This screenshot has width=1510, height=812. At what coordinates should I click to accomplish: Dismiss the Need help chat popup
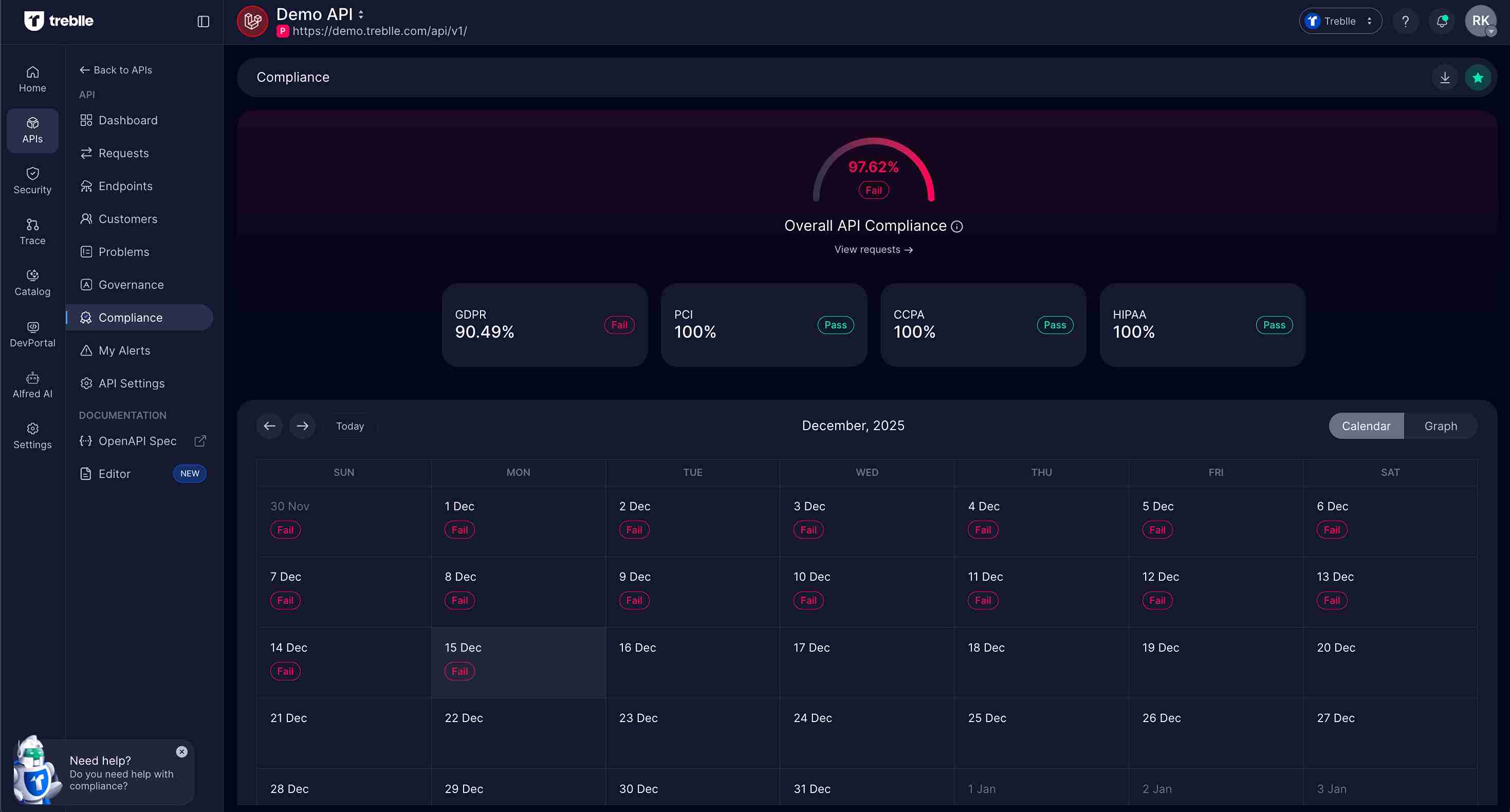coord(181,752)
